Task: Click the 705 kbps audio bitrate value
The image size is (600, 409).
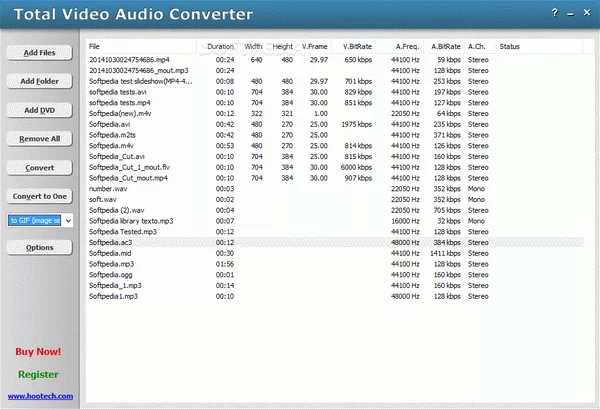Action: (447, 210)
